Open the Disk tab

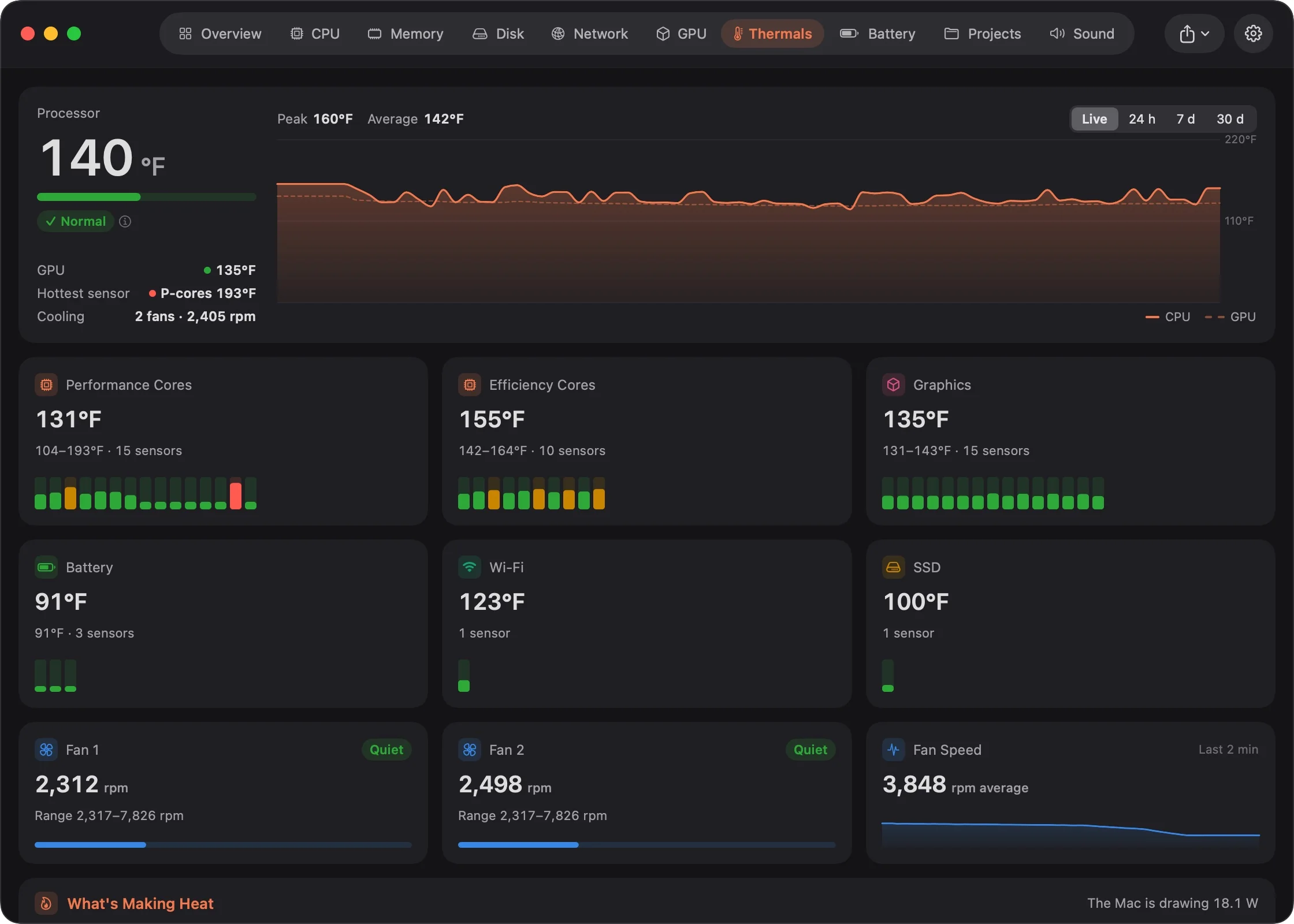point(499,33)
